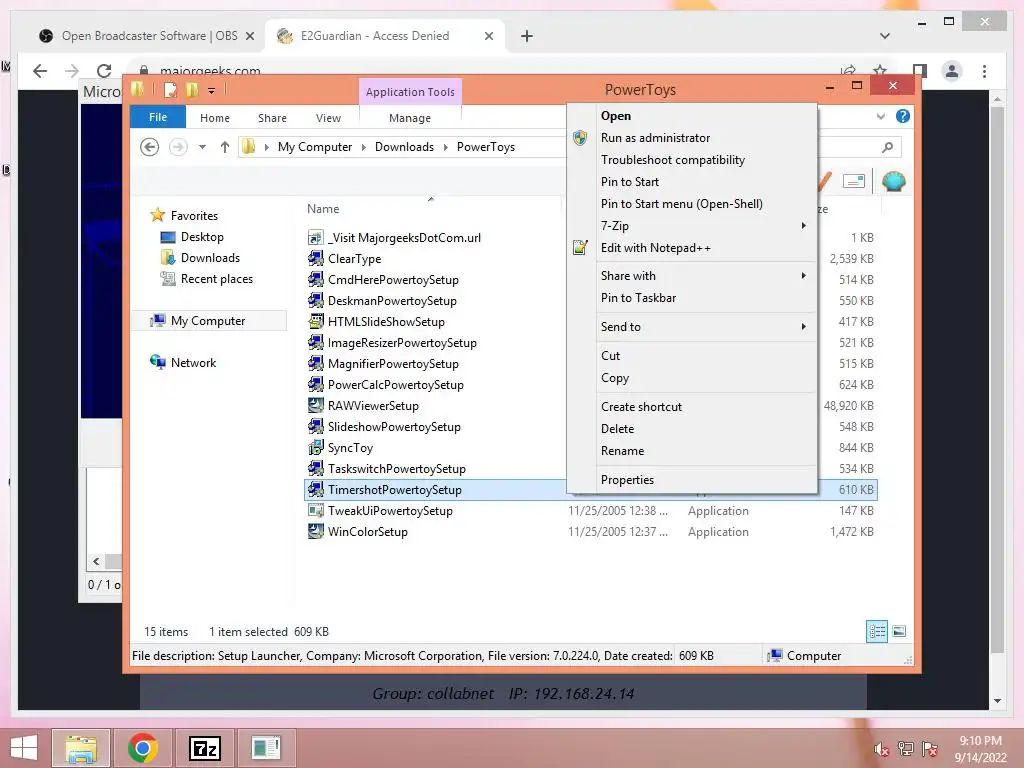
Task: Choose Create shortcut
Action: coord(692,407)
